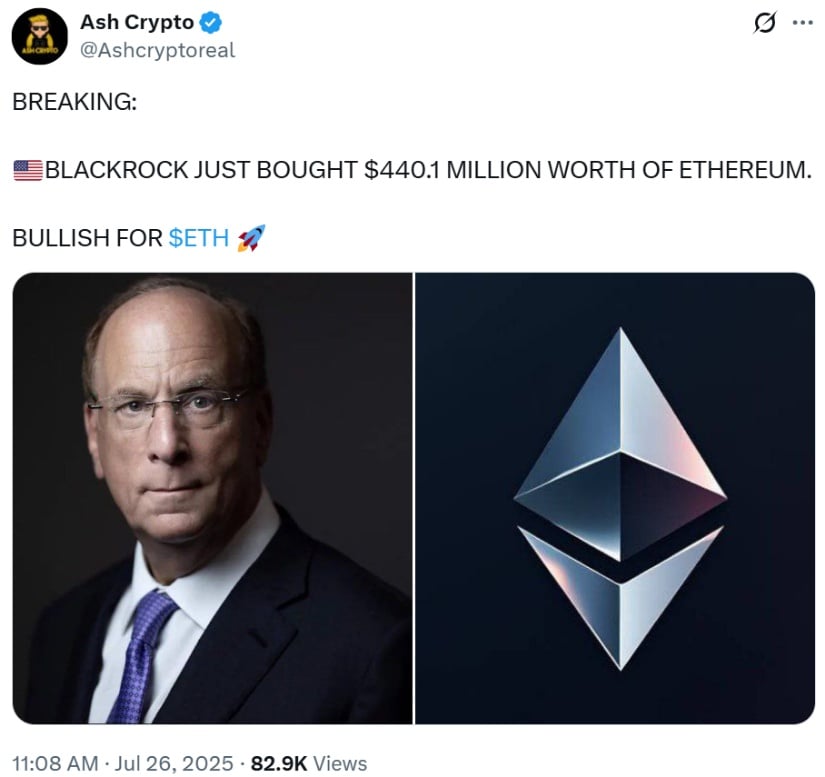Image resolution: width=825 pixels, height=777 pixels.
Task: Open the photo of the man in suit
Action: tap(213, 498)
